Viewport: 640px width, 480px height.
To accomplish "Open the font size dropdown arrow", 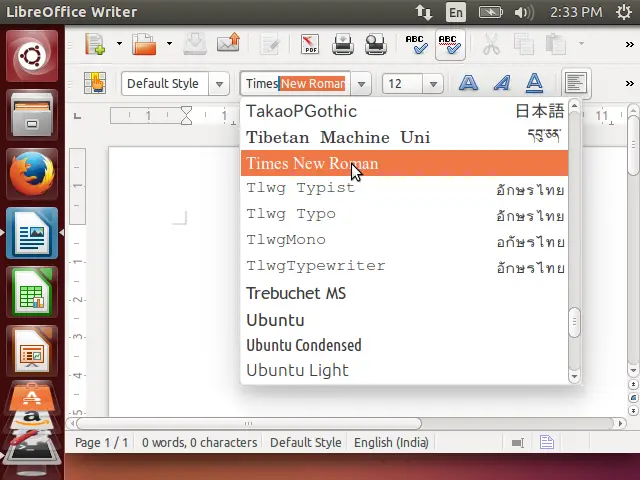I will click(x=433, y=84).
